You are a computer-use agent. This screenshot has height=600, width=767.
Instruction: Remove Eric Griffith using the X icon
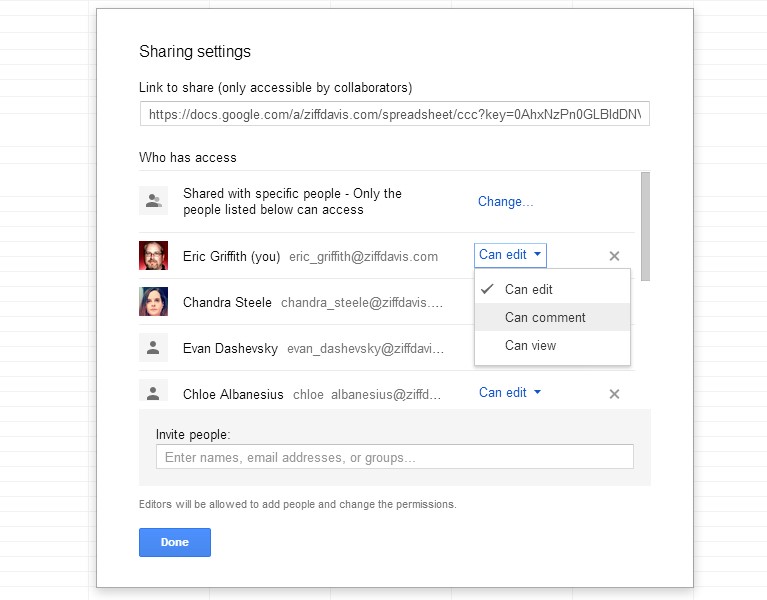[x=614, y=256]
